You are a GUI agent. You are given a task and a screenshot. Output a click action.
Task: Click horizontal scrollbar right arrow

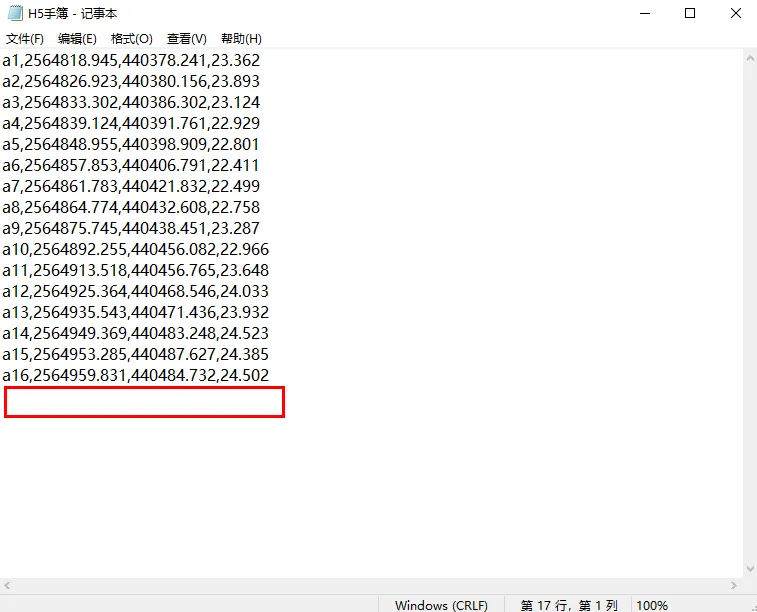pos(734,585)
